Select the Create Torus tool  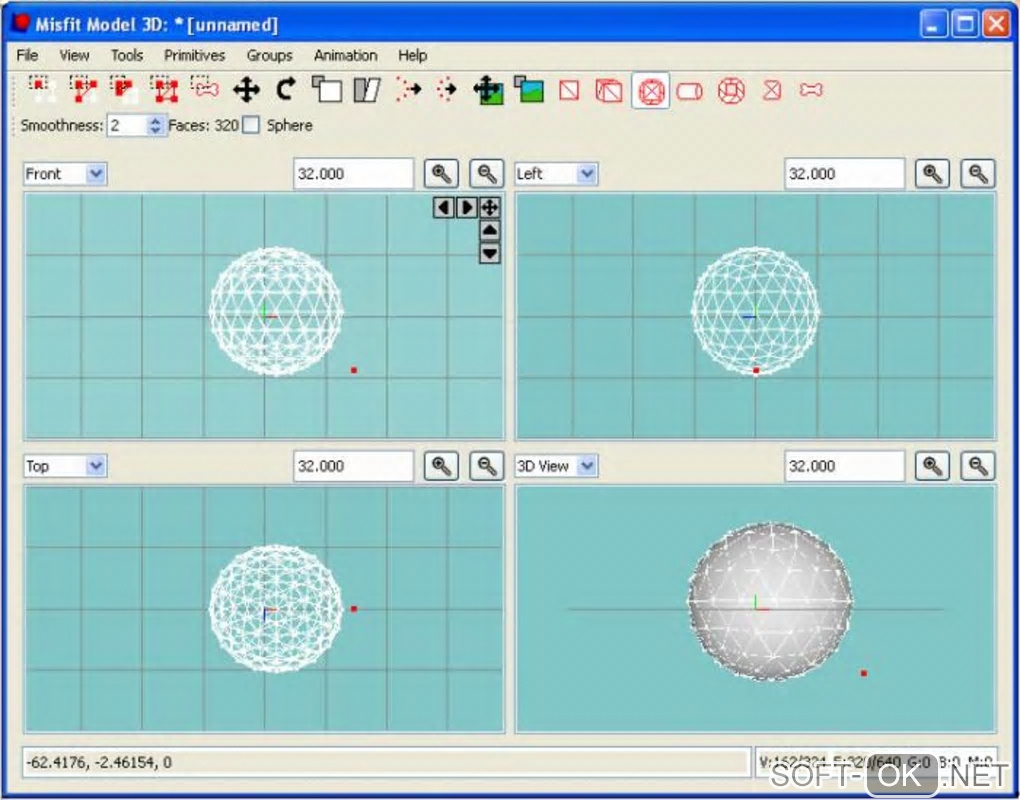click(731, 90)
